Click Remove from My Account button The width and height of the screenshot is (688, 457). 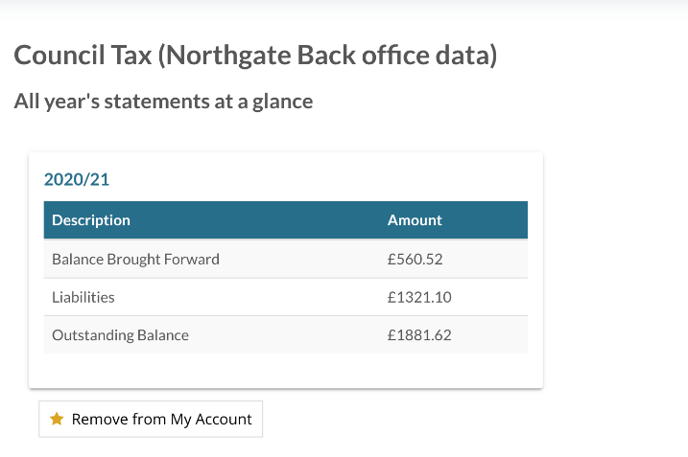point(150,419)
